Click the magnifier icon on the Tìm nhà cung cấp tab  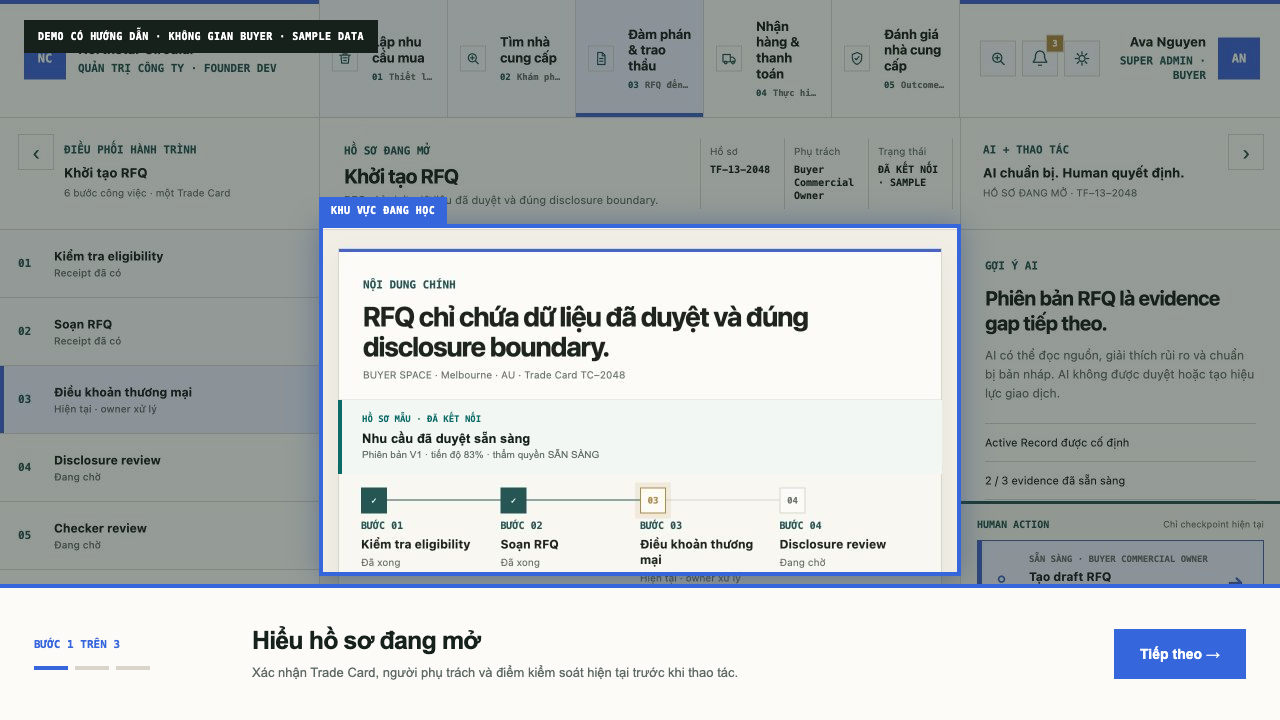tap(473, 58)
